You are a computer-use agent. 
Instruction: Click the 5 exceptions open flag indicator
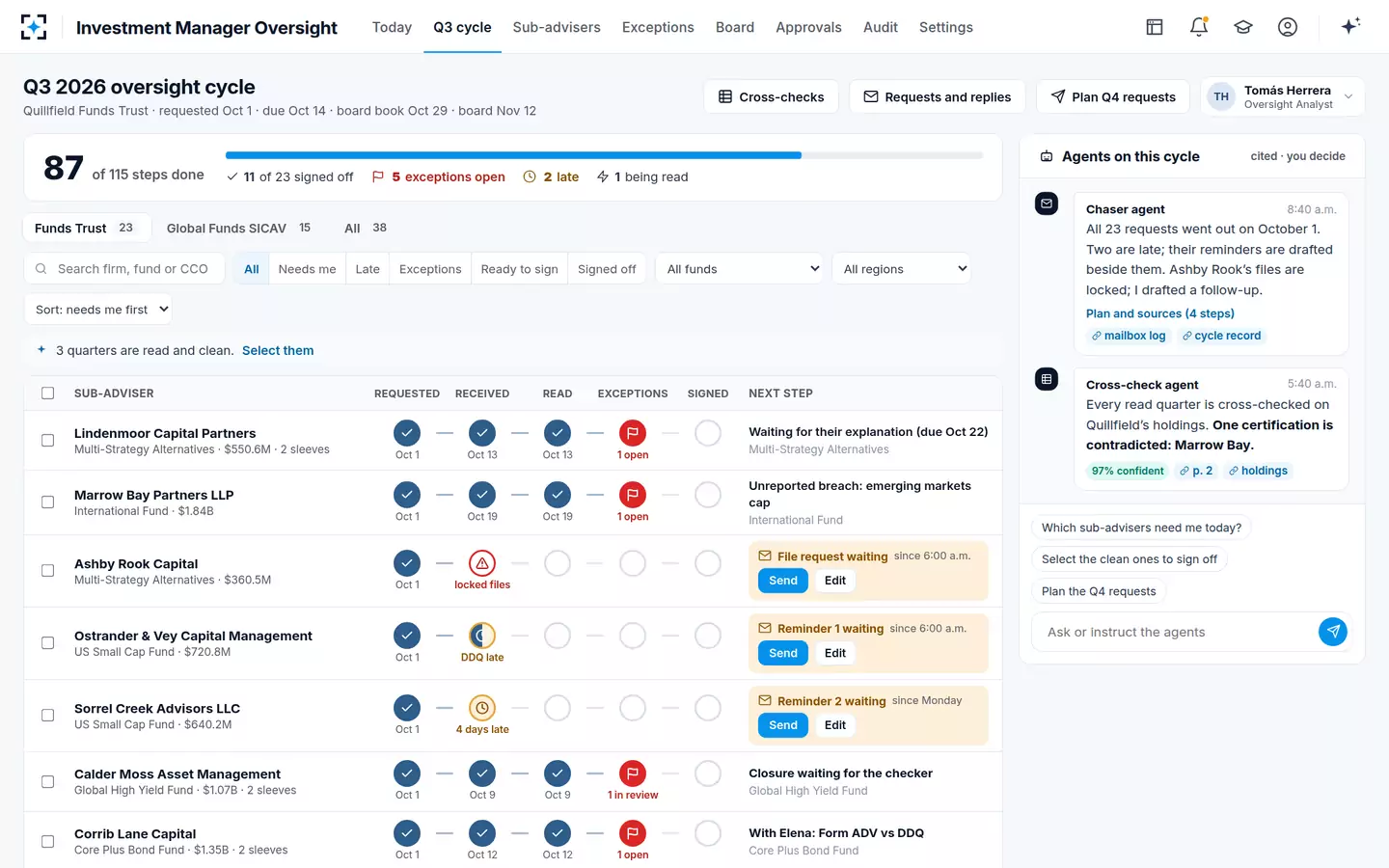pos(439,176)
